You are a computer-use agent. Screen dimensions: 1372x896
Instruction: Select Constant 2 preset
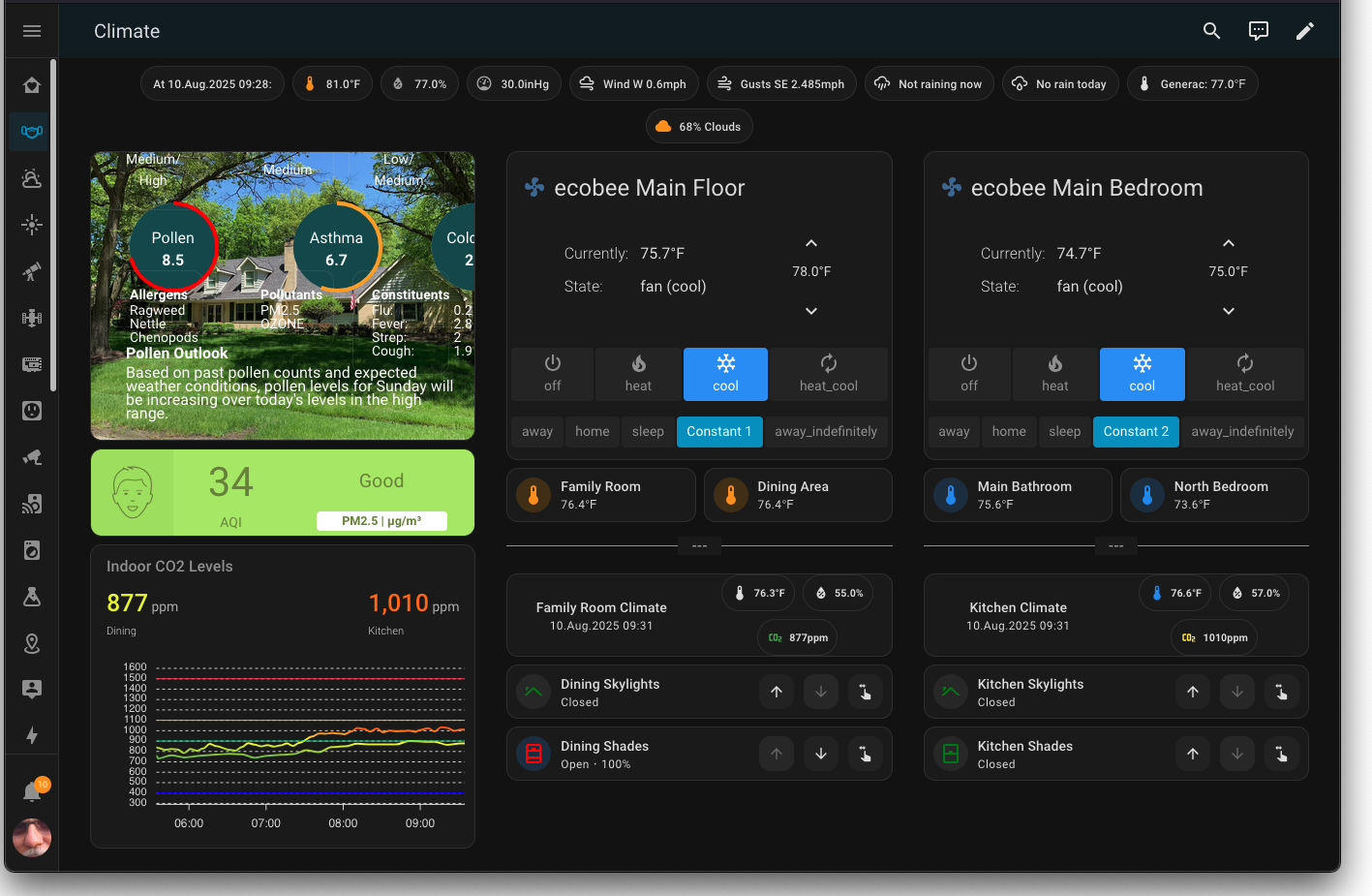click(1136, 432)
